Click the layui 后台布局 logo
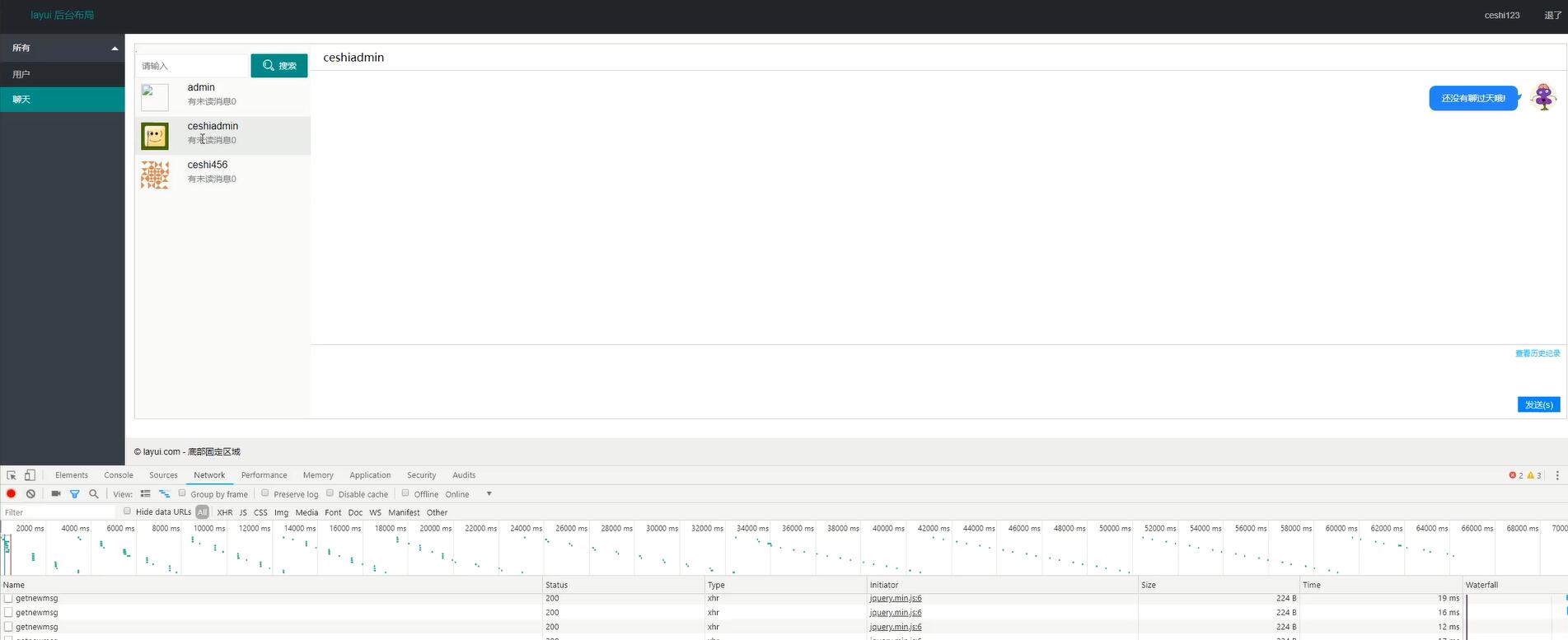1568x640 pixels. point(63,15)
